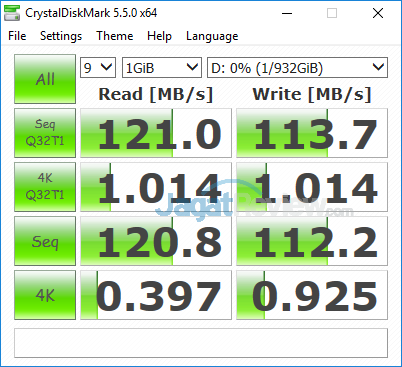Click the Read [MB/s] column header
402x367 pixels.
click(156, 94)
